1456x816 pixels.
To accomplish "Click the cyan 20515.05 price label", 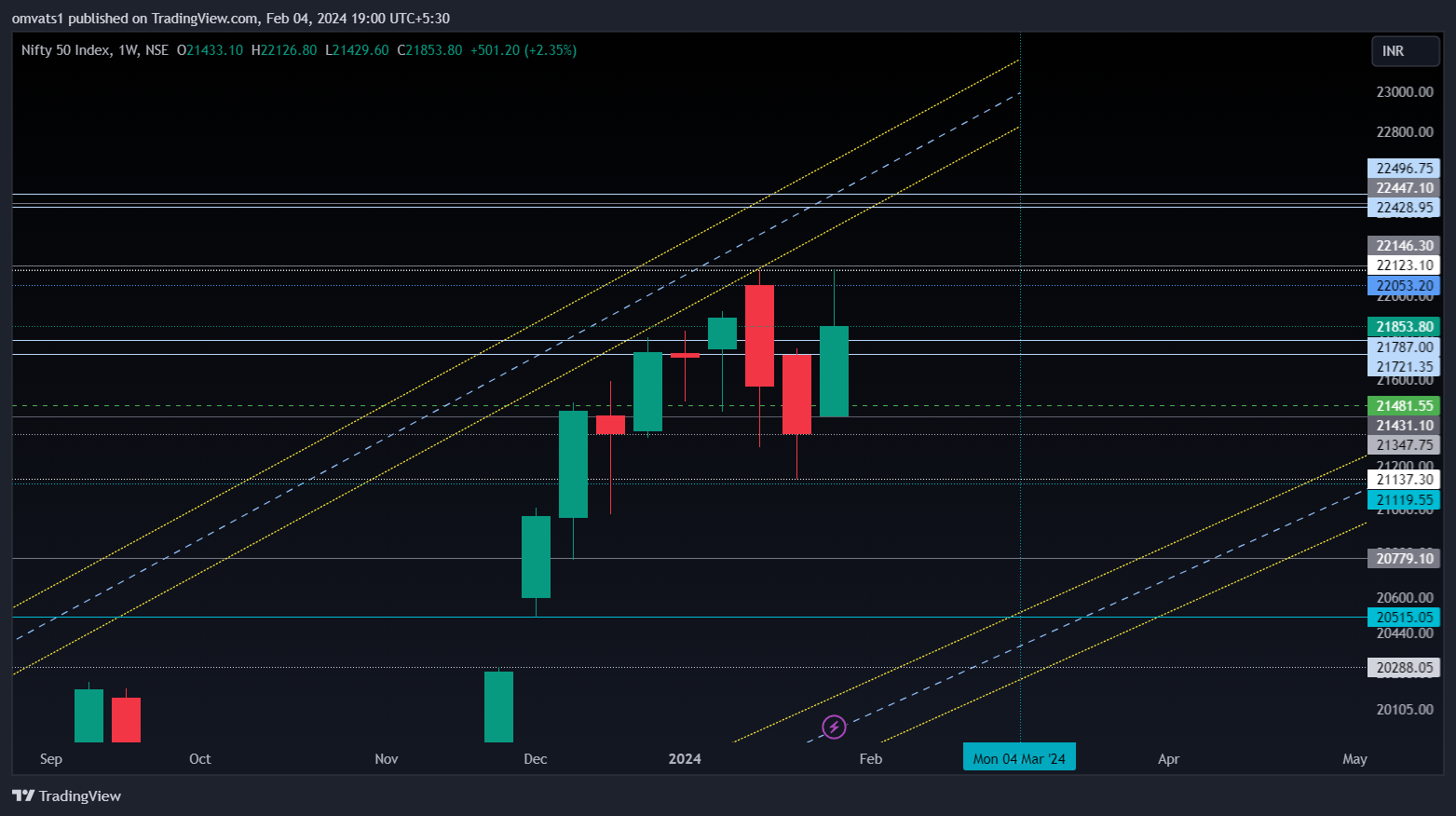I will point(1404,618).
